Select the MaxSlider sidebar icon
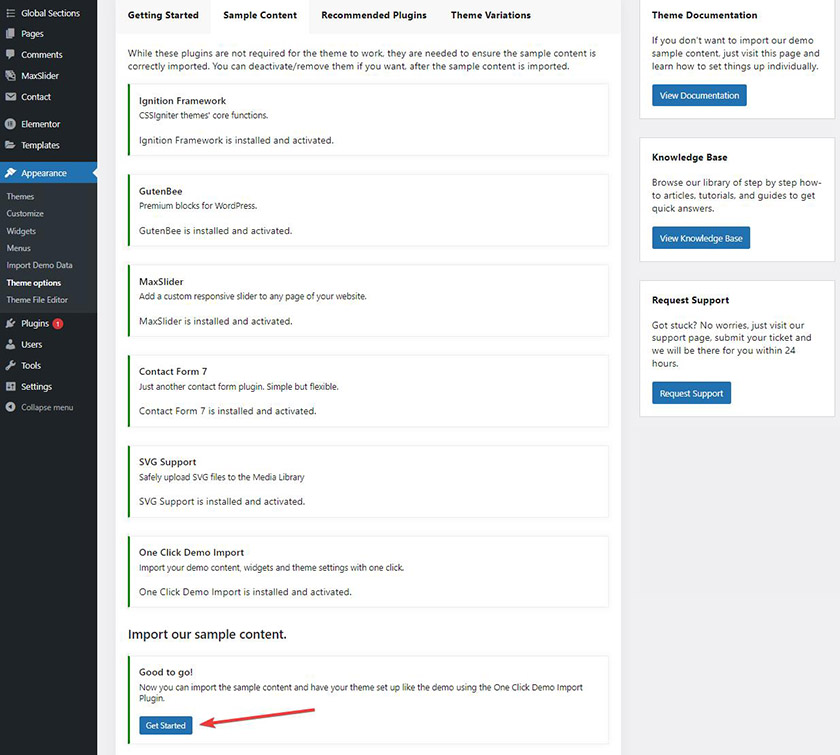 click(x=10, y=76)
